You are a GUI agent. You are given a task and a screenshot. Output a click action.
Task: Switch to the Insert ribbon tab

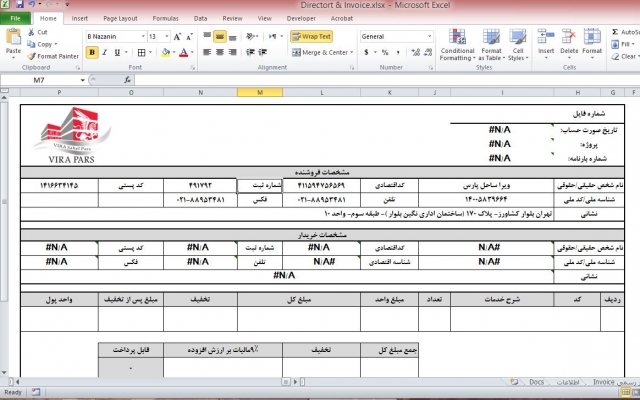80,18
